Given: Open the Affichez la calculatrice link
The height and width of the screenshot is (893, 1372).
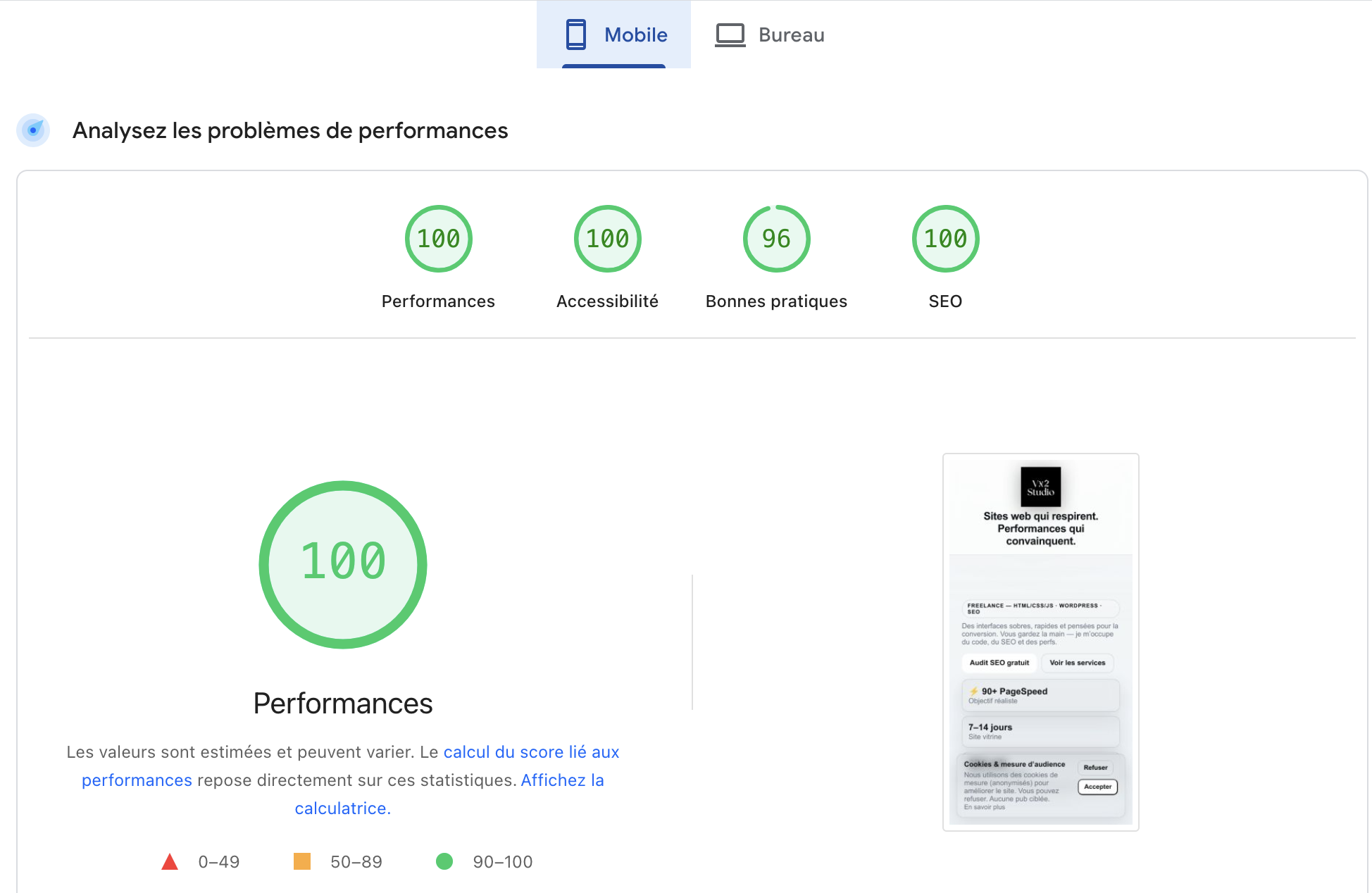Looking at the screenshot, I should pyautogui.click(x=562, y=780).
